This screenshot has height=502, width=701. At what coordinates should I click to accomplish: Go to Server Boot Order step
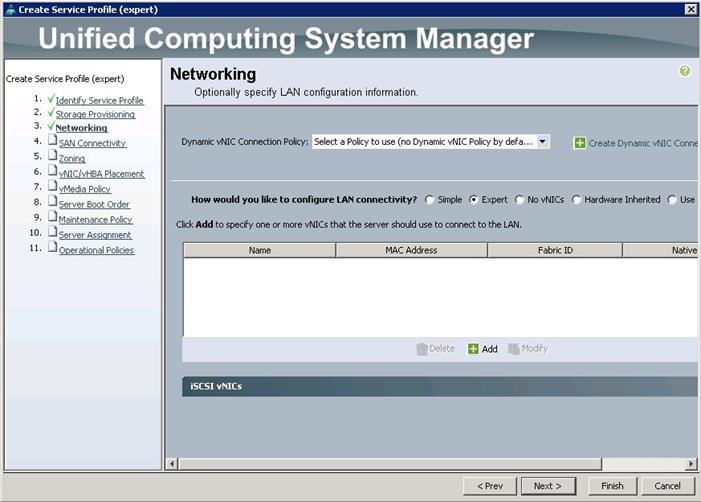pyautogui.click(x=94, y=204)
